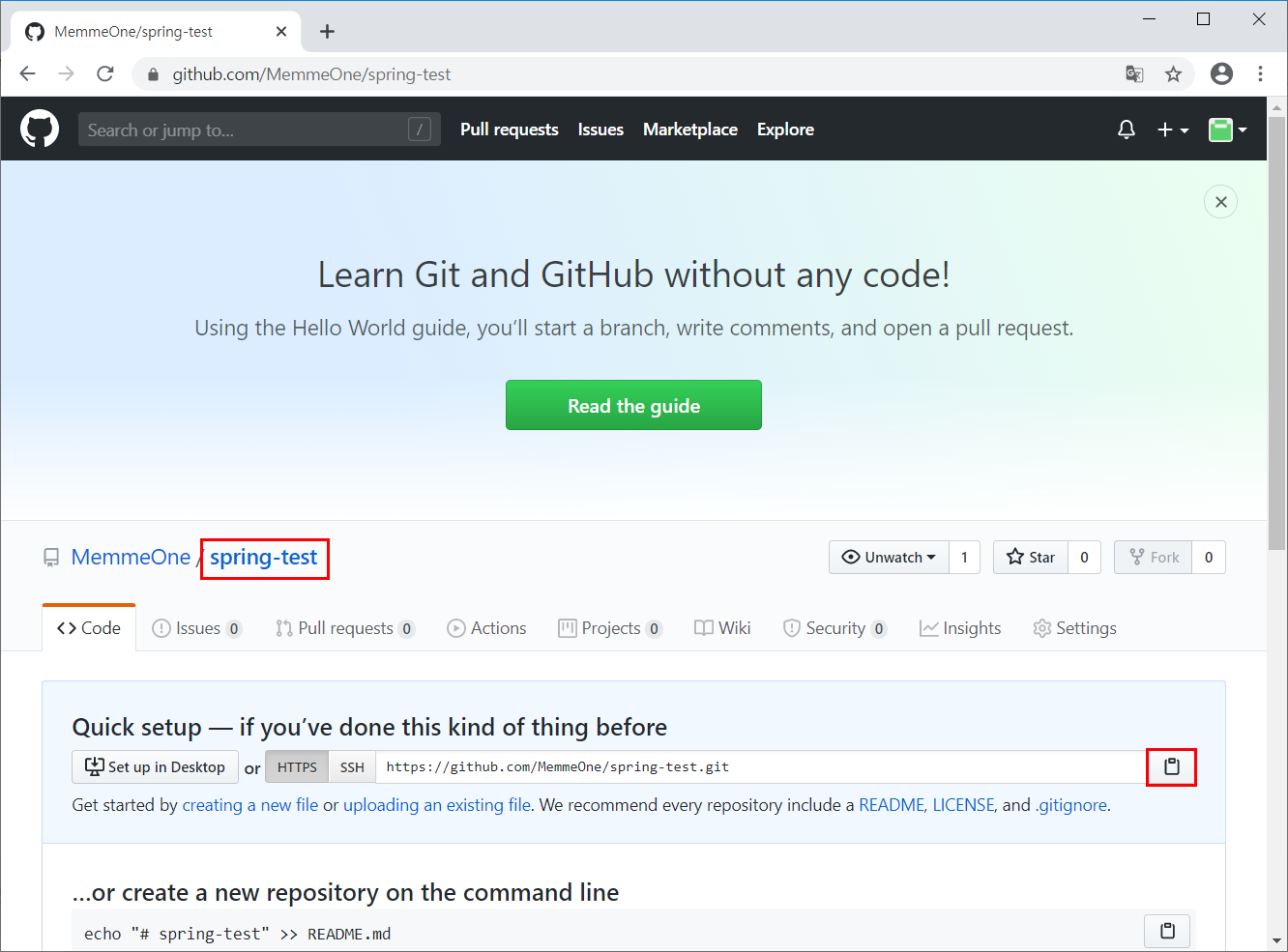This screenshot has width=1288, height=952.
Task: Switch to the Insights tab
Action: point(960,628)
